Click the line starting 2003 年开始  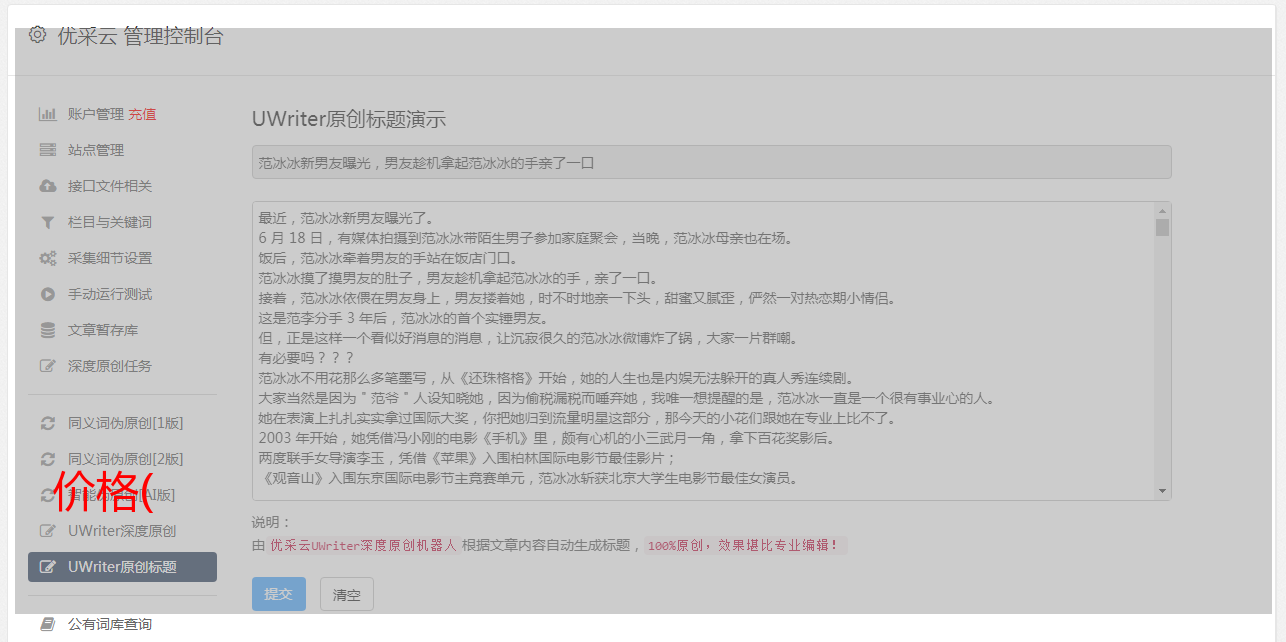[546, 438]
